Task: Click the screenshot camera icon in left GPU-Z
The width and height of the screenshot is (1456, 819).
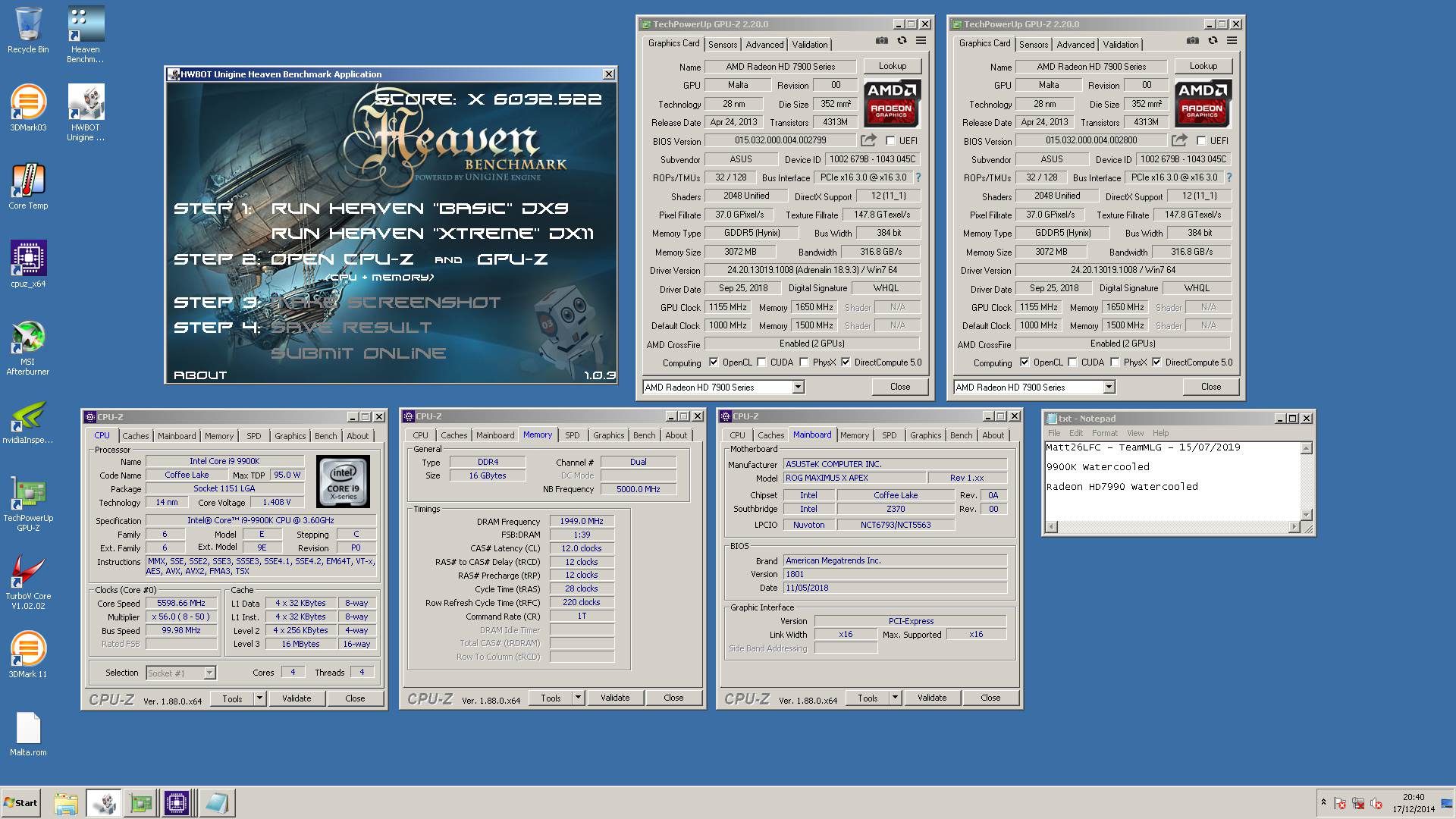Action: tap(881, 41)
